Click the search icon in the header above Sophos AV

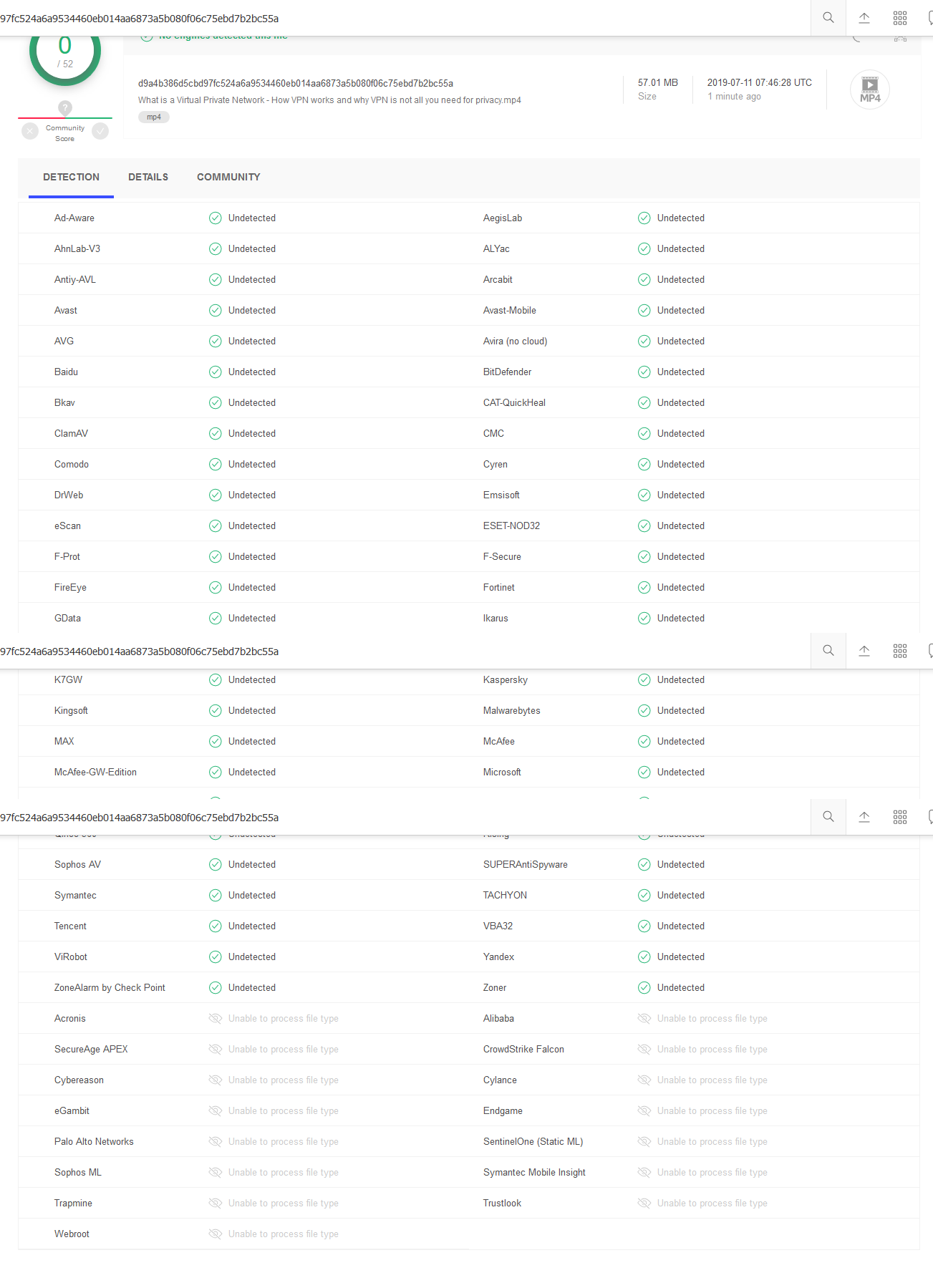(x=828, y=817)
